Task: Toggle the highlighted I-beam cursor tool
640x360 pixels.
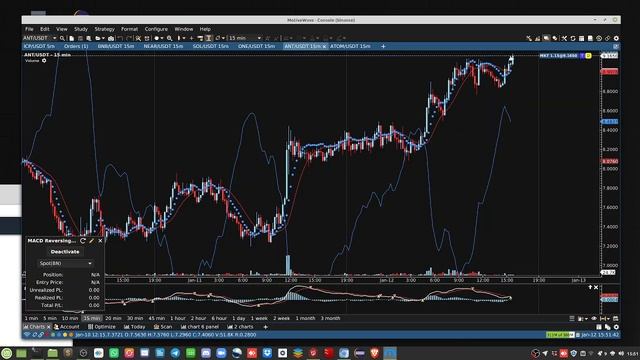Action: click(209, 38)
